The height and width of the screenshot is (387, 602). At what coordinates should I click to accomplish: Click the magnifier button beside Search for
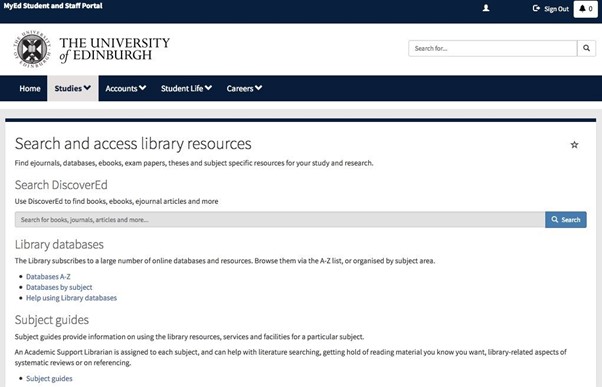(x=586, y=48)
